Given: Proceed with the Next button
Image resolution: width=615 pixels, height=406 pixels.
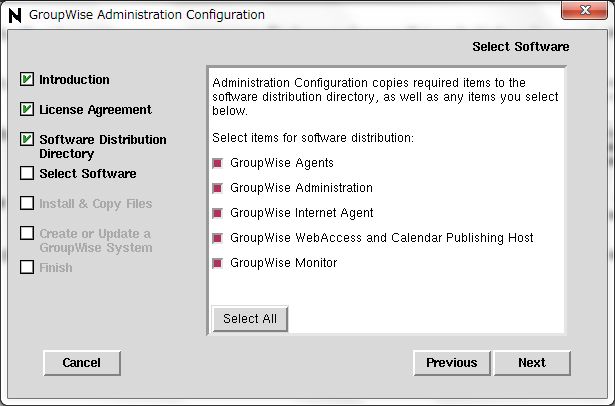Looking at the screenshot, I should click(532, 362).
